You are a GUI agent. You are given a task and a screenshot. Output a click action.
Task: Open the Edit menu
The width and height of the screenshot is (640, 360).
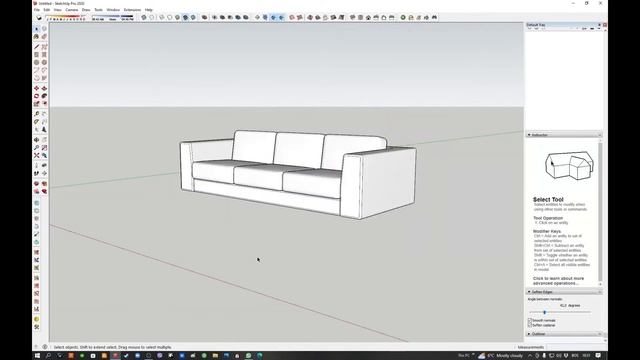[47, 10]
